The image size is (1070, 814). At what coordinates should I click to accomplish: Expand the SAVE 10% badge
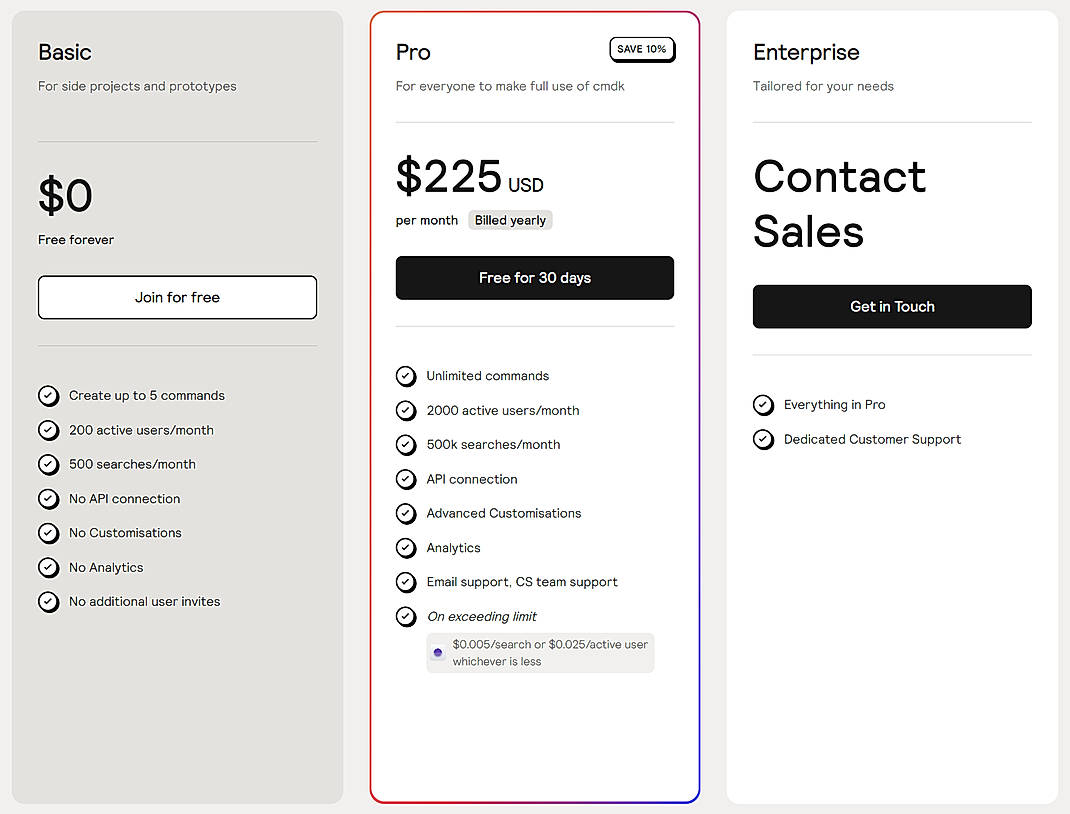[642, 48]
